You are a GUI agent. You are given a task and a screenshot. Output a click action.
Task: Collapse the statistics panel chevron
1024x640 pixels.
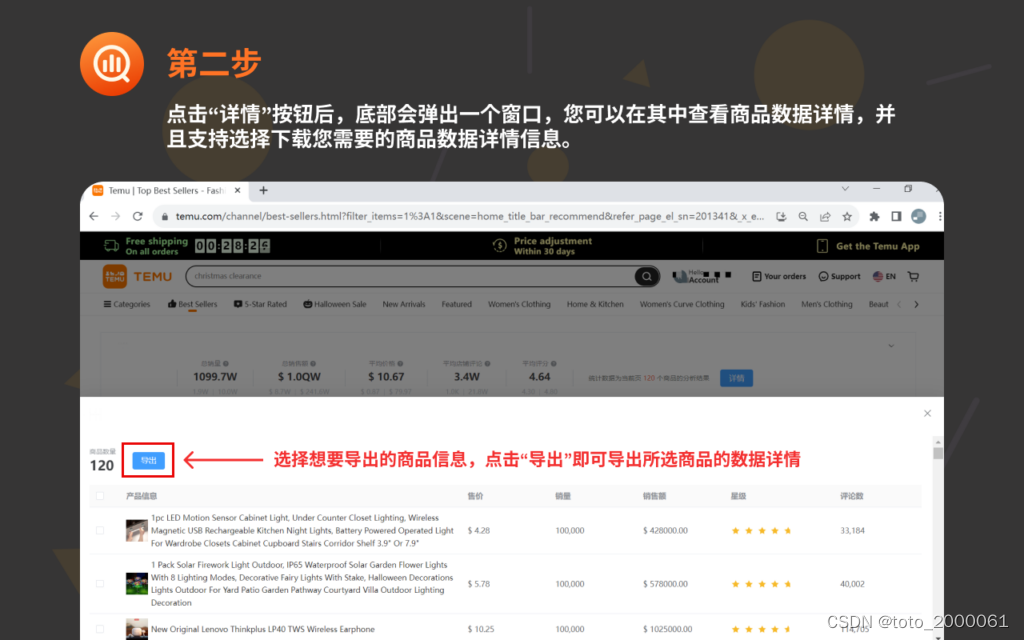coord(891,345)
